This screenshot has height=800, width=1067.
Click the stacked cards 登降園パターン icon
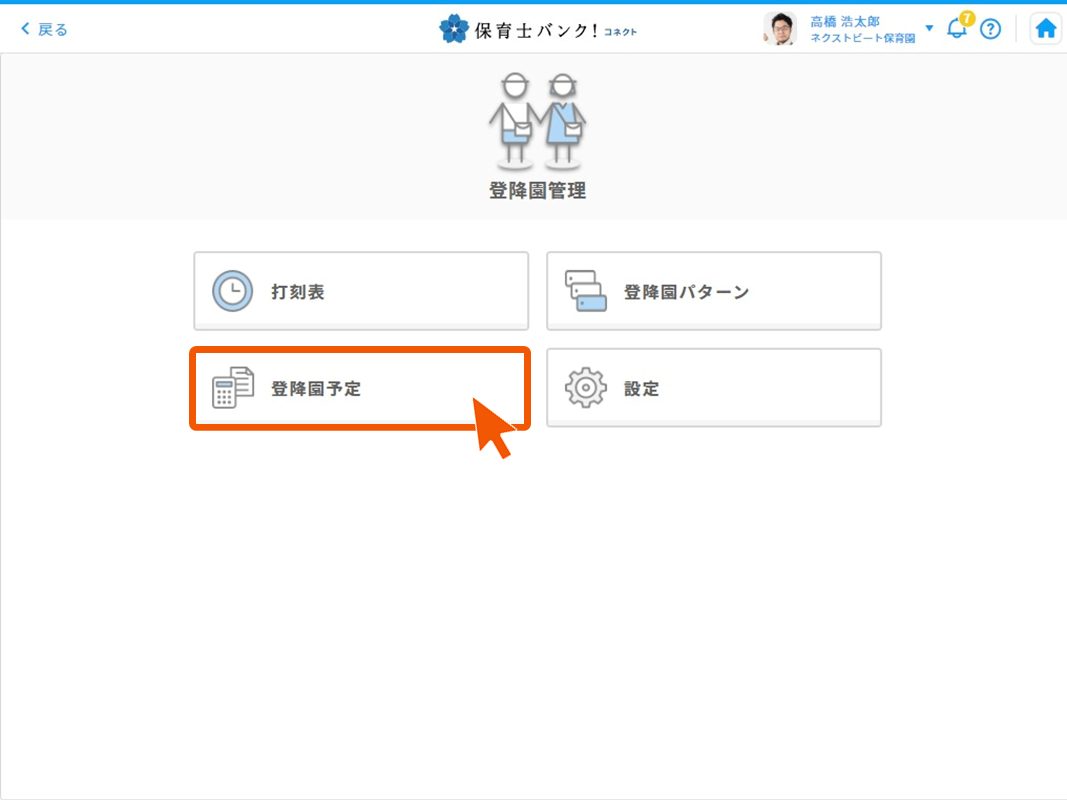point(585,291)
